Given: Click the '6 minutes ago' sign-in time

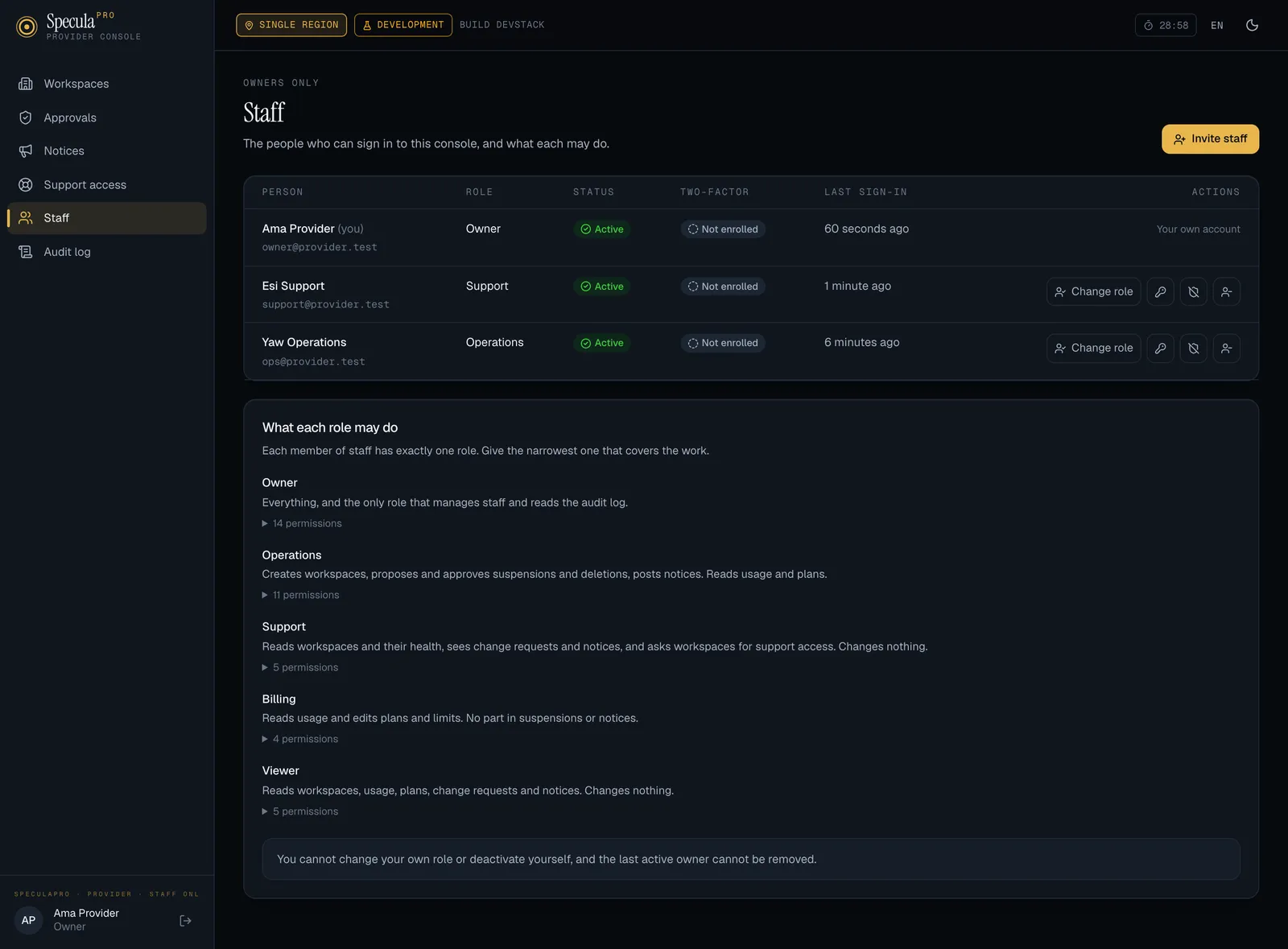Looking at the screenshot, I should pos(861,342).
